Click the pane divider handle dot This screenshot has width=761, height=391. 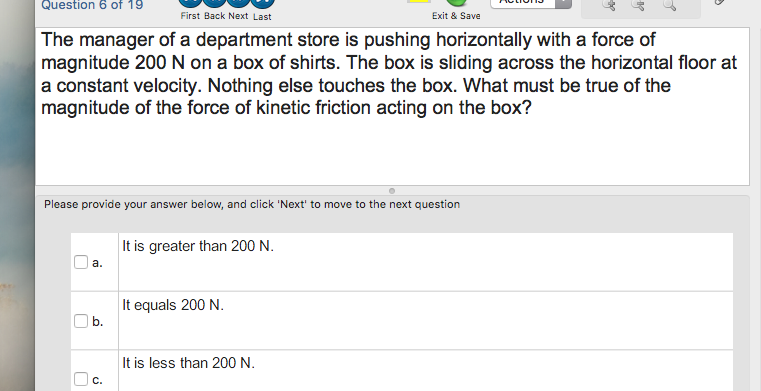[392, 191]
